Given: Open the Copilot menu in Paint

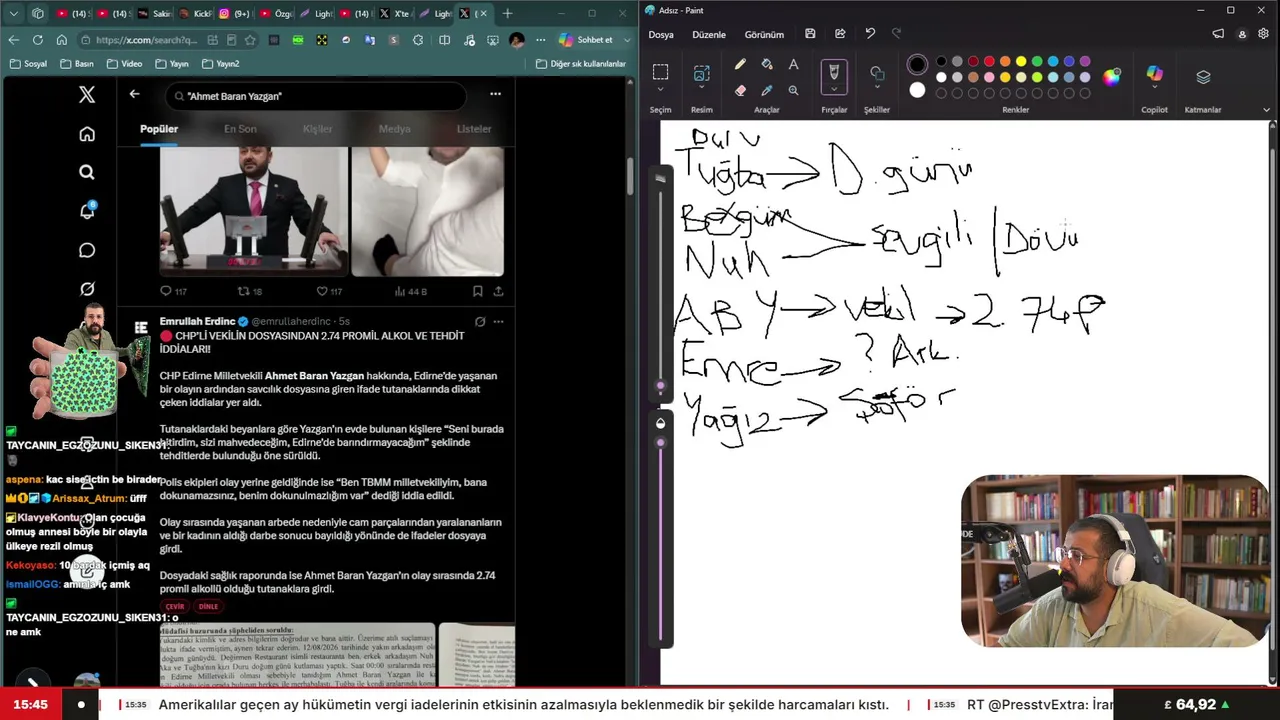Looking at the screenshot, I should 1155,74.
